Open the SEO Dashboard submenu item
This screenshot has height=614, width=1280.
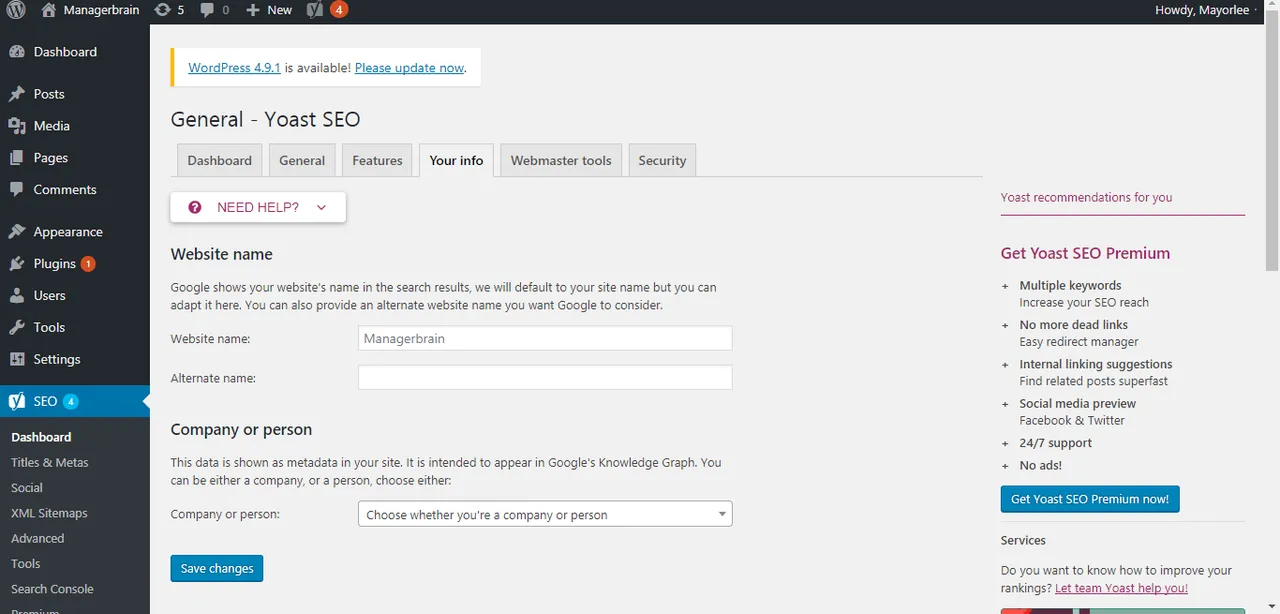[x=41, y=437]
